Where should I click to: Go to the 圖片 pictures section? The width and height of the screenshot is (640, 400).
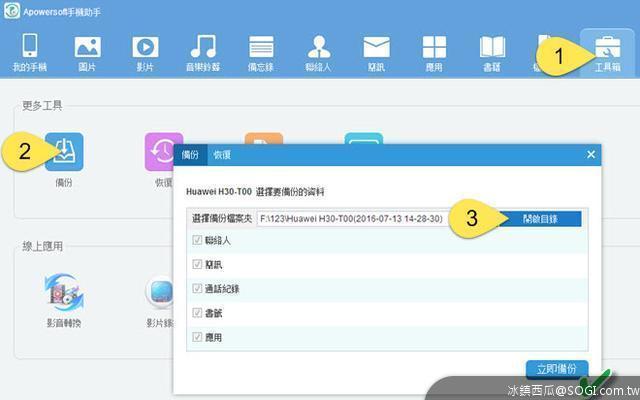[87, 50]
